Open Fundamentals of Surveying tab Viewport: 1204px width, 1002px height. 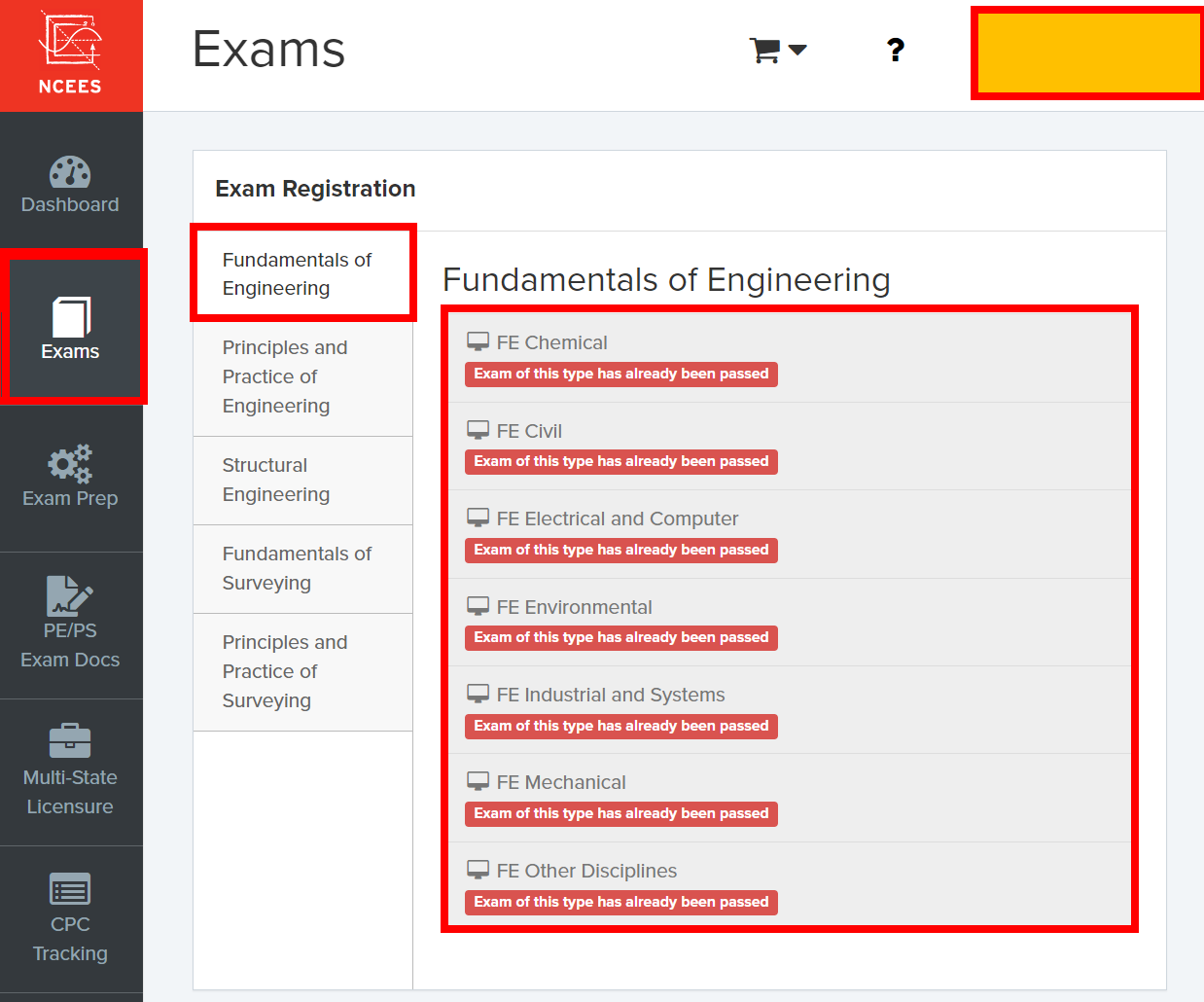(x=303, y=569)
